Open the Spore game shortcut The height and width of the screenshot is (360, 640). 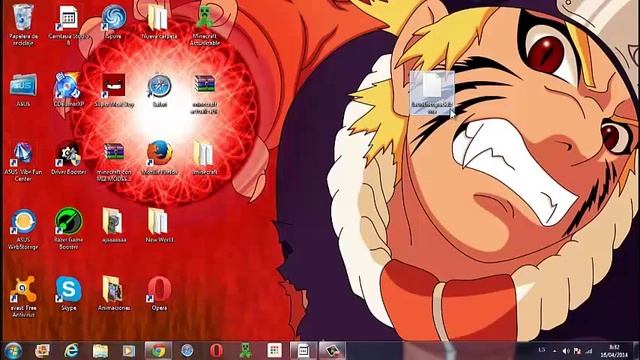[x=113, y=22]
